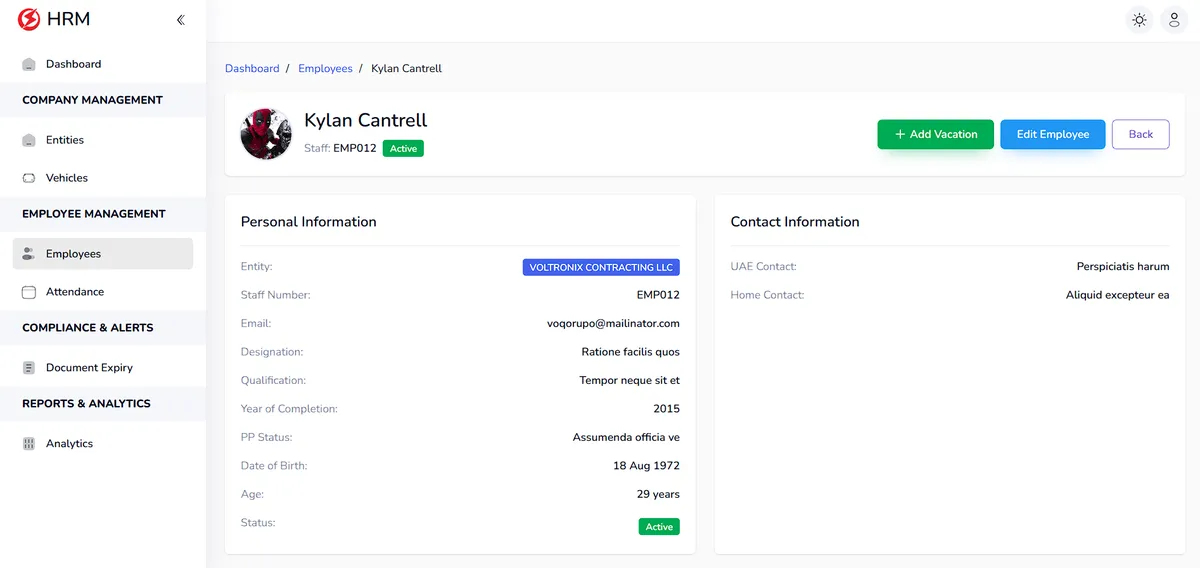This screenshot has height=568, width=1200.
Task: Click the plus icon on Add Vacation
Action: pyautogui.click(x=900, y=134)
